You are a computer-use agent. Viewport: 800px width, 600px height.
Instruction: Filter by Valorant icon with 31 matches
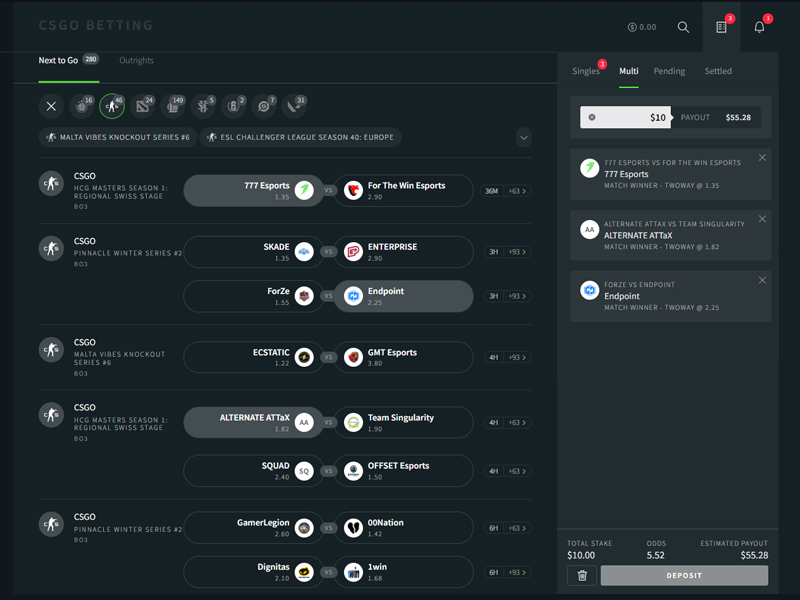point(294,106)
